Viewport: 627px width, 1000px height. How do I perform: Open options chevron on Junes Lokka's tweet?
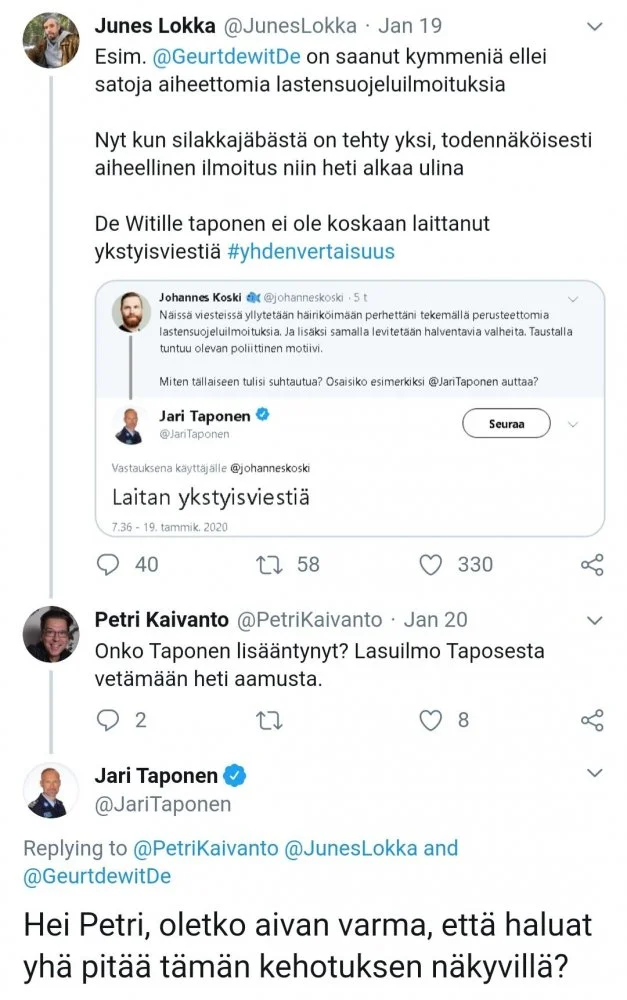pos(593,24)
